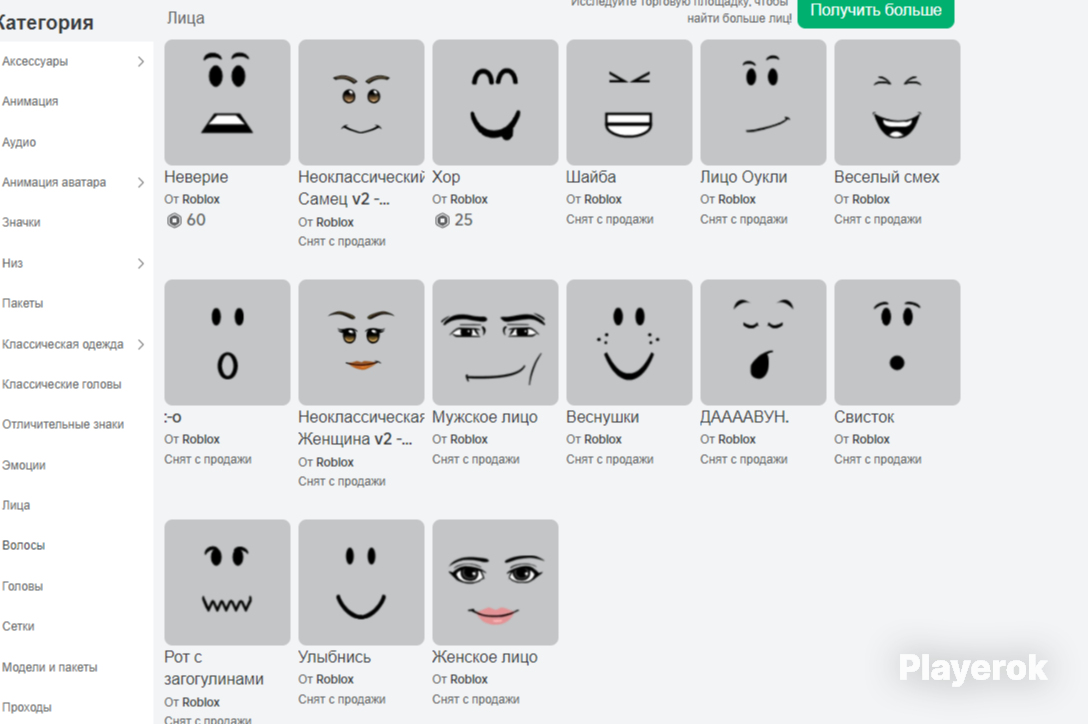This screenshot has width=1088, height=724.
Task: Go to the Головы category
Action: point(22,587)
